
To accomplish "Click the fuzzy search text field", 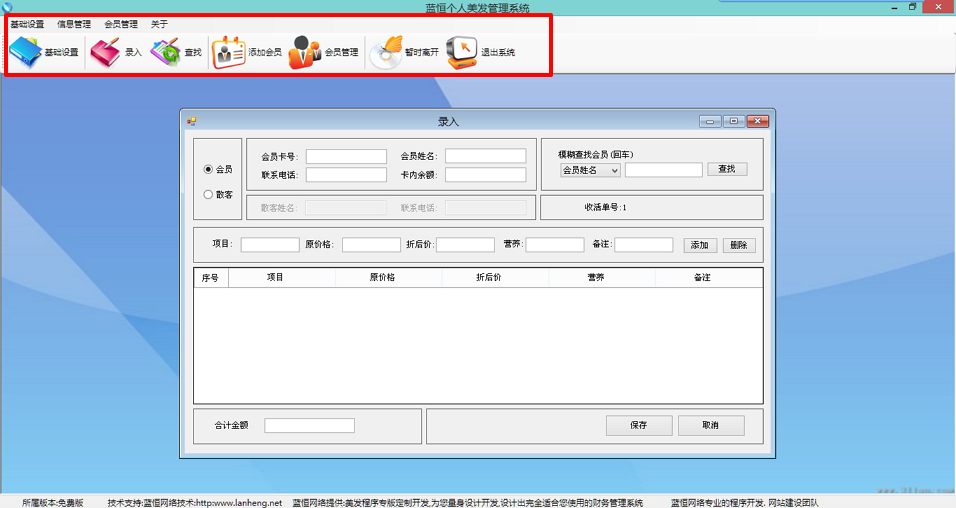I will [664, 170].
